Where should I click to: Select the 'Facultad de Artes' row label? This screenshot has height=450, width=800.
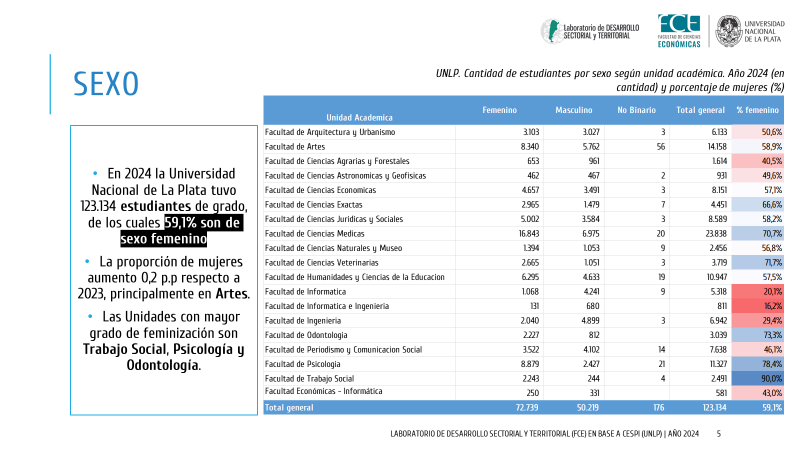[x=294, y=147]
